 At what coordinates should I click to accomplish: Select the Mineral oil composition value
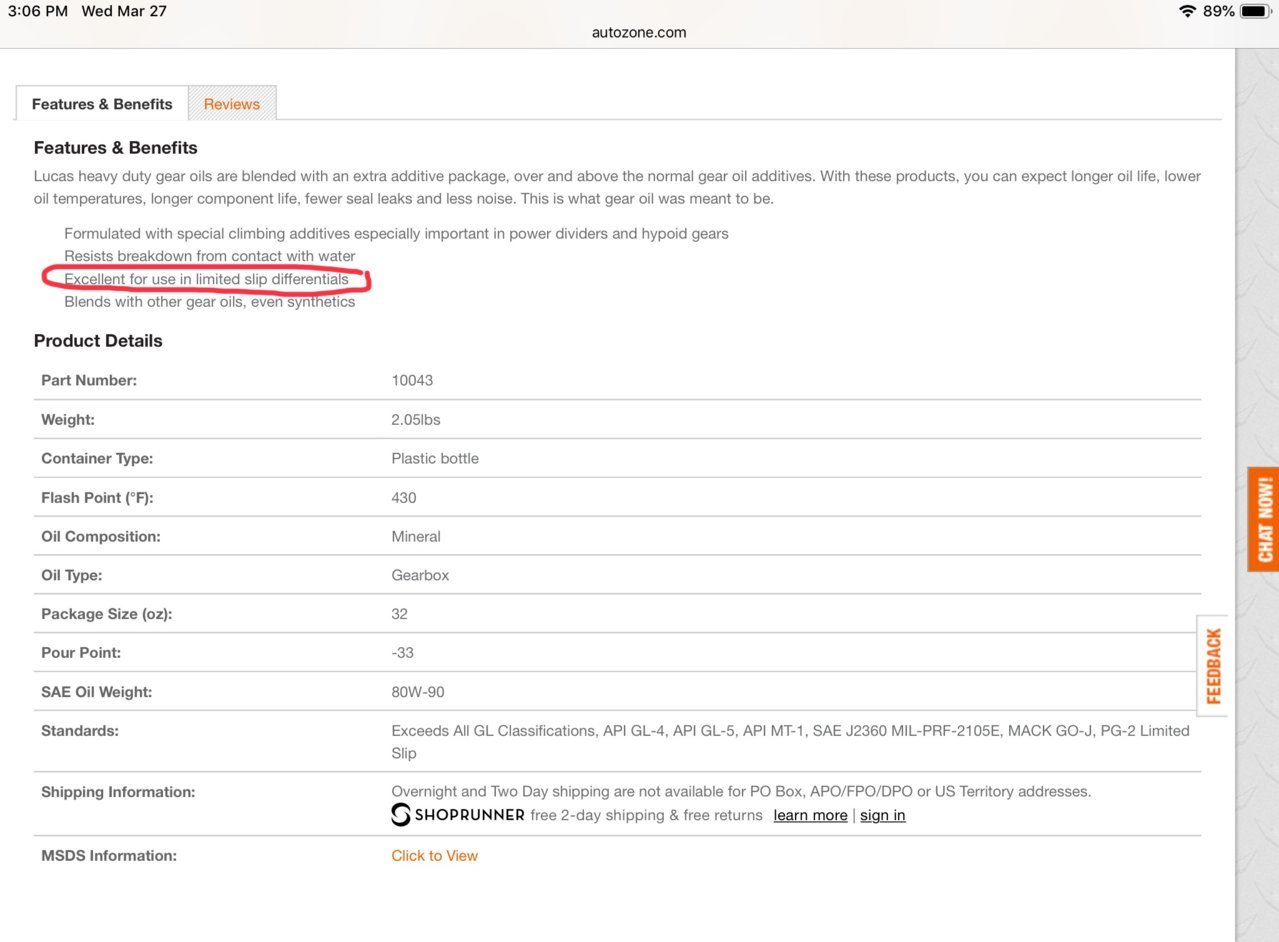(x=416, y=537)
